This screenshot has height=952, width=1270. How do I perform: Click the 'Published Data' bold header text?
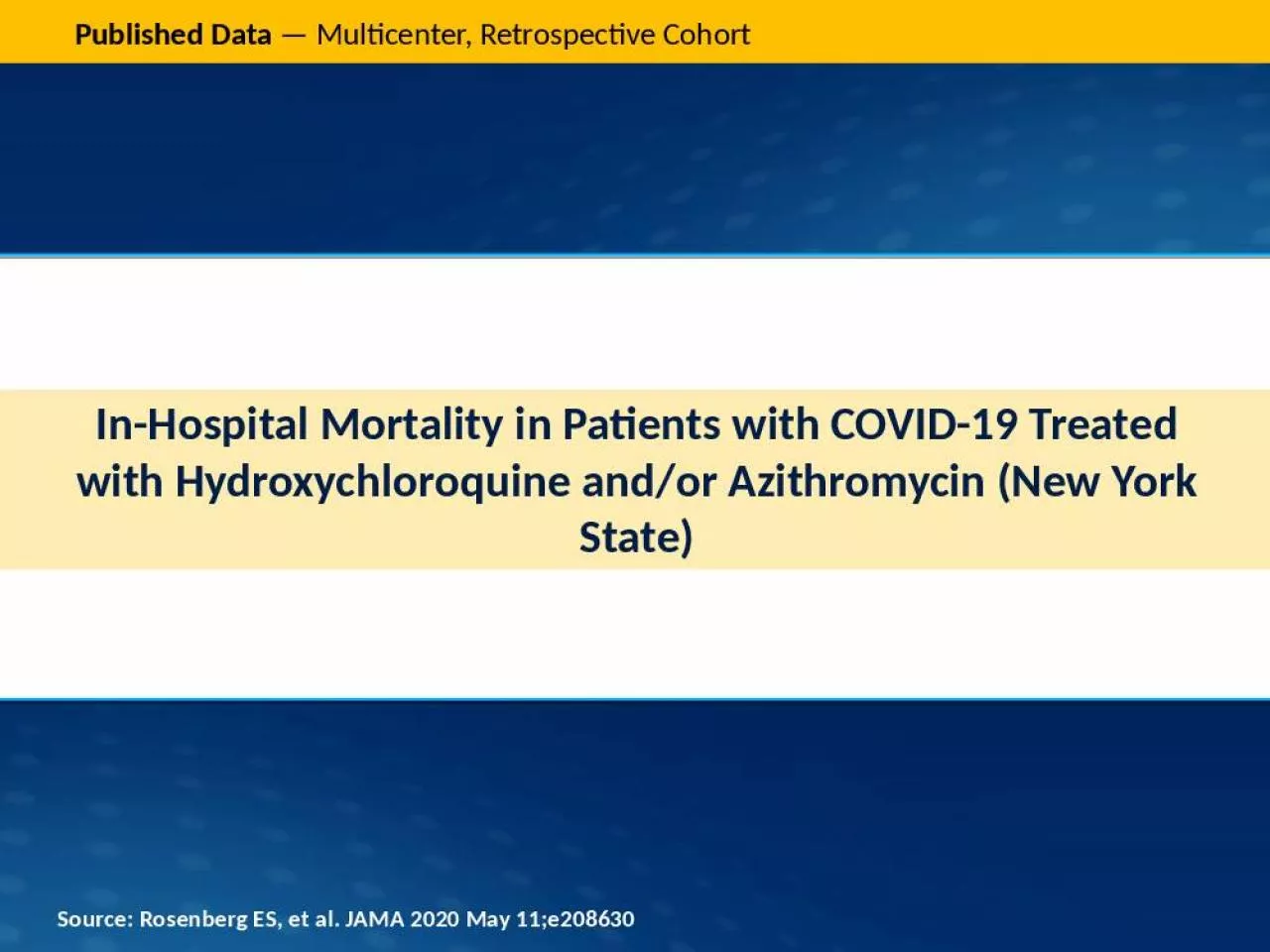point(173,35)
